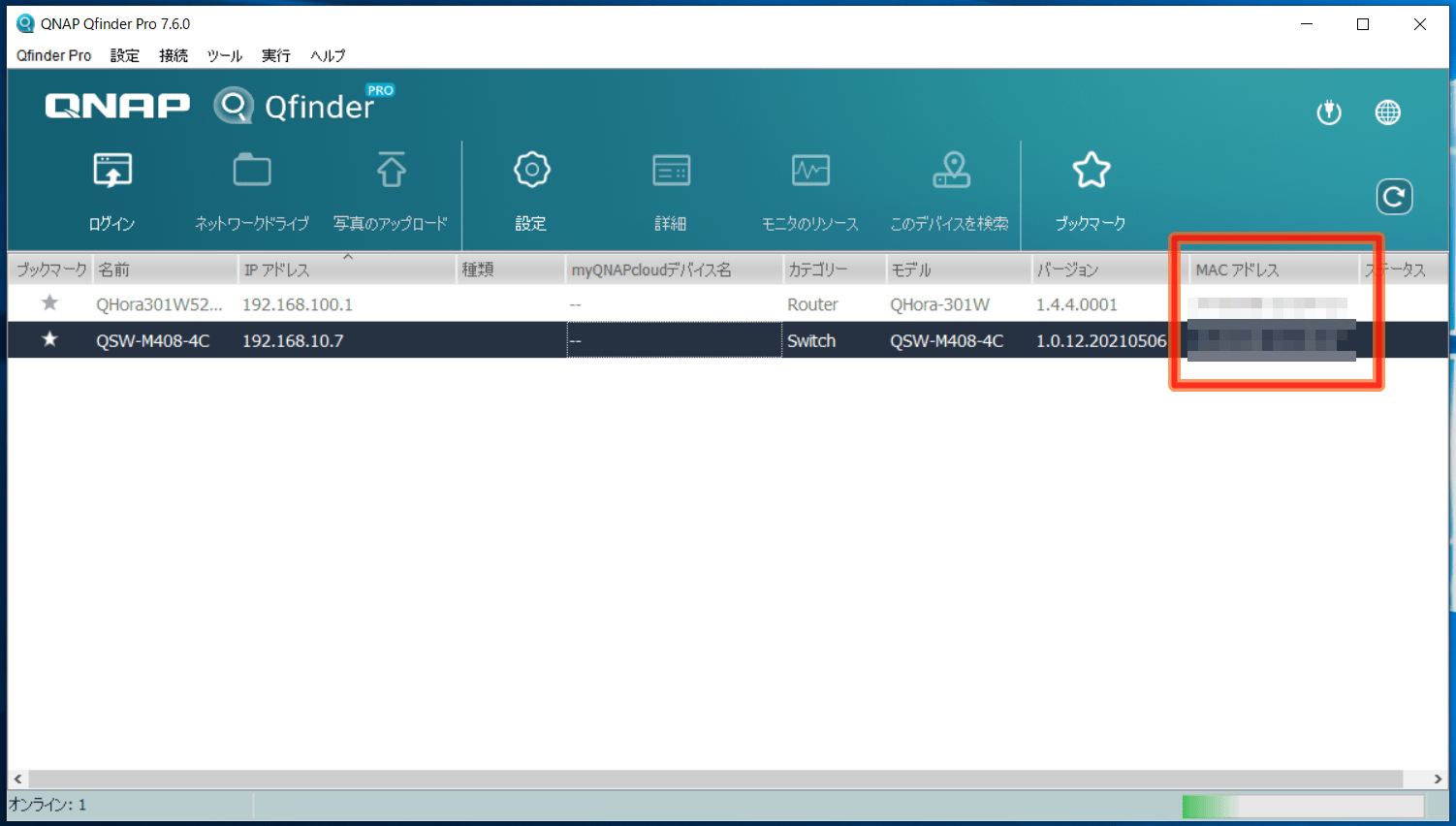Click the Qfinder icon in the title bar

25,24
